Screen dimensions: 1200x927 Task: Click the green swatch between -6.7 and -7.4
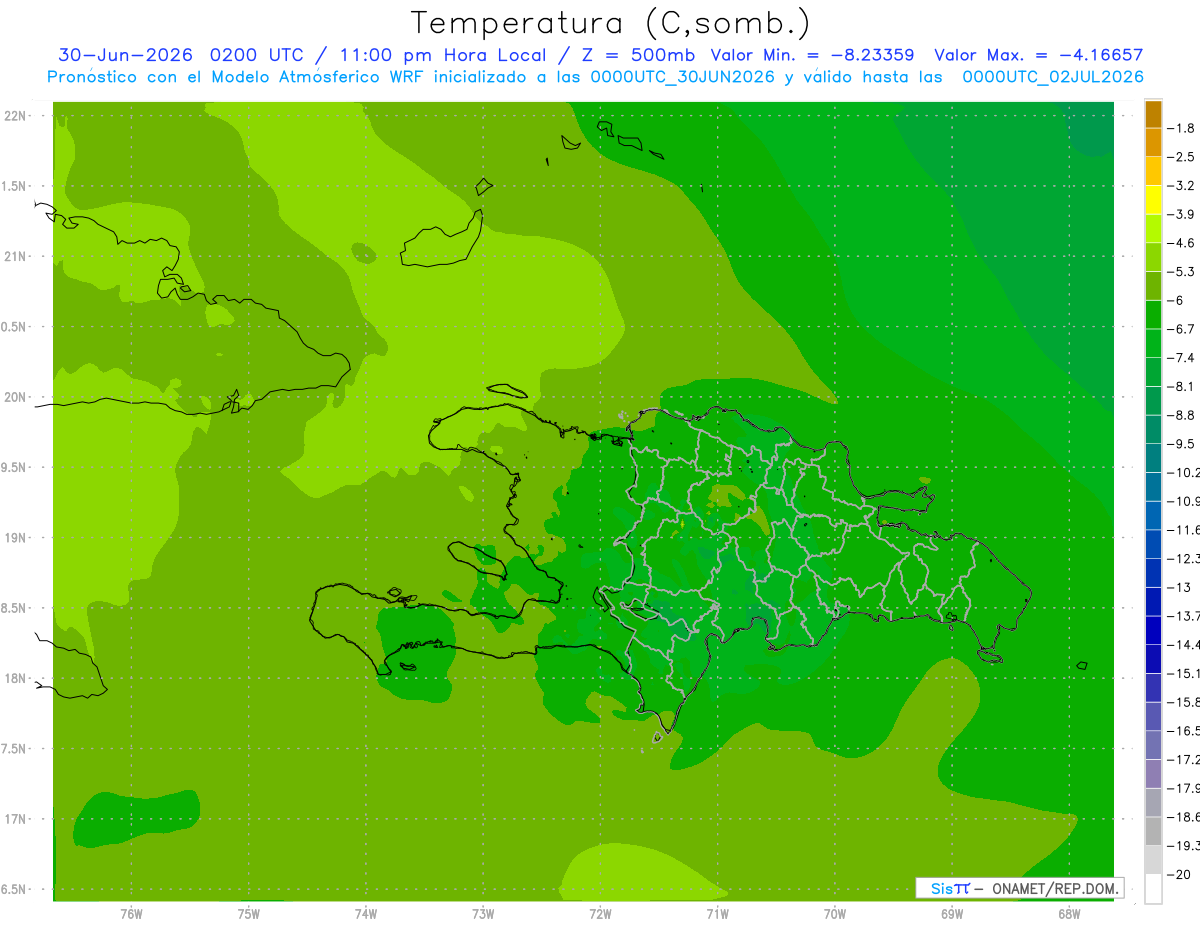click(x=1153, y=343)
